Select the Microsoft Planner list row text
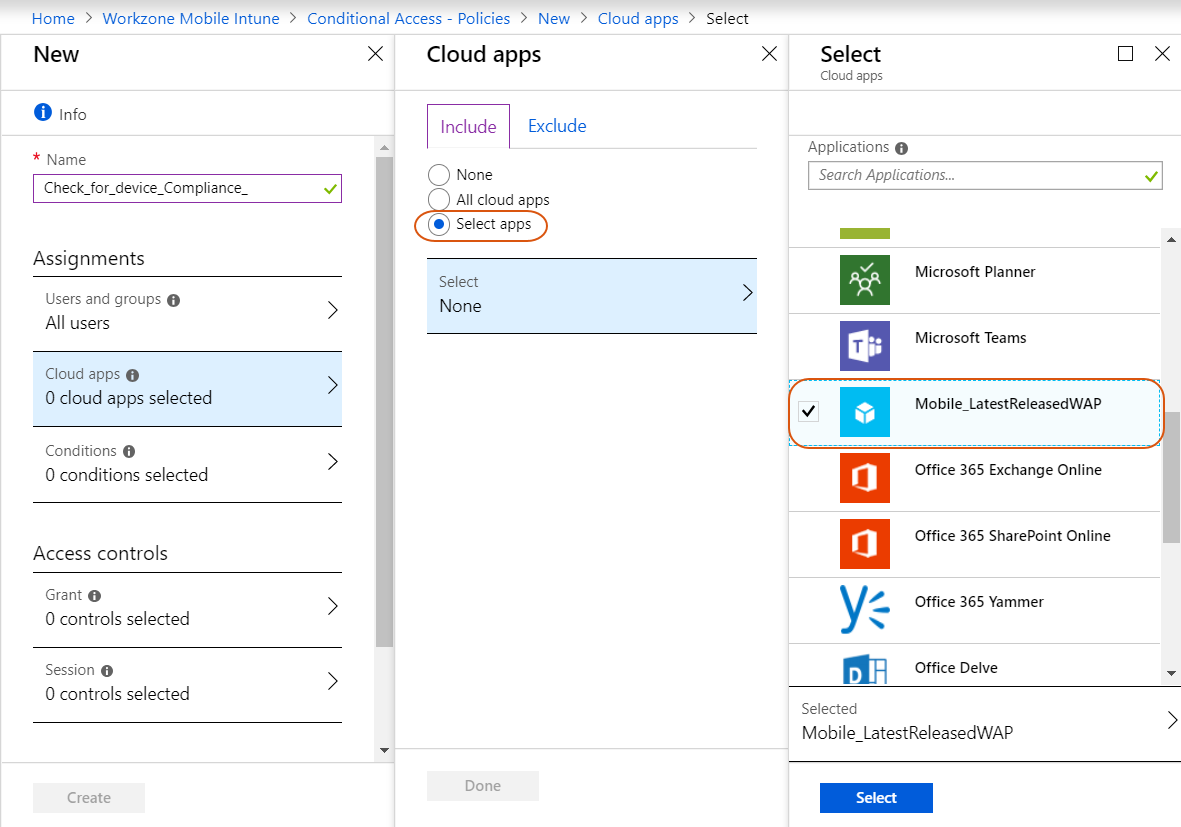 pos(975,272)
